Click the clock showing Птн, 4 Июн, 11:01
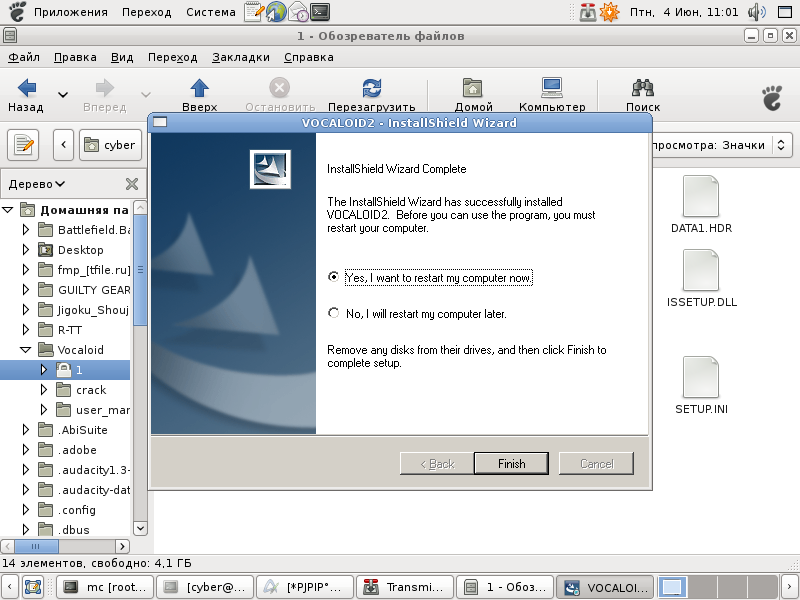The width and height of the screenshot is (800, 600). coord(684,12)
